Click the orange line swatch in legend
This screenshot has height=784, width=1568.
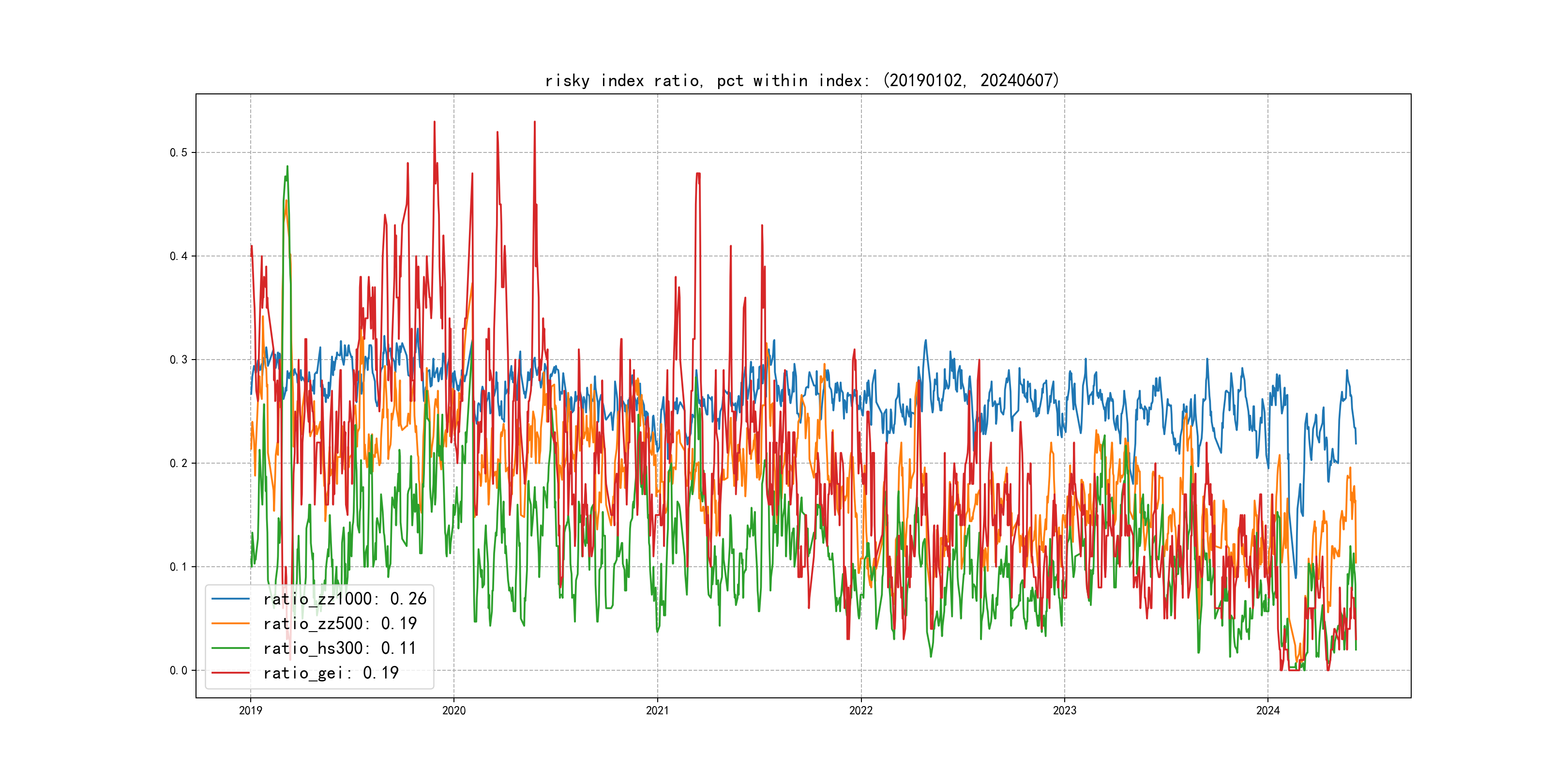230,623
